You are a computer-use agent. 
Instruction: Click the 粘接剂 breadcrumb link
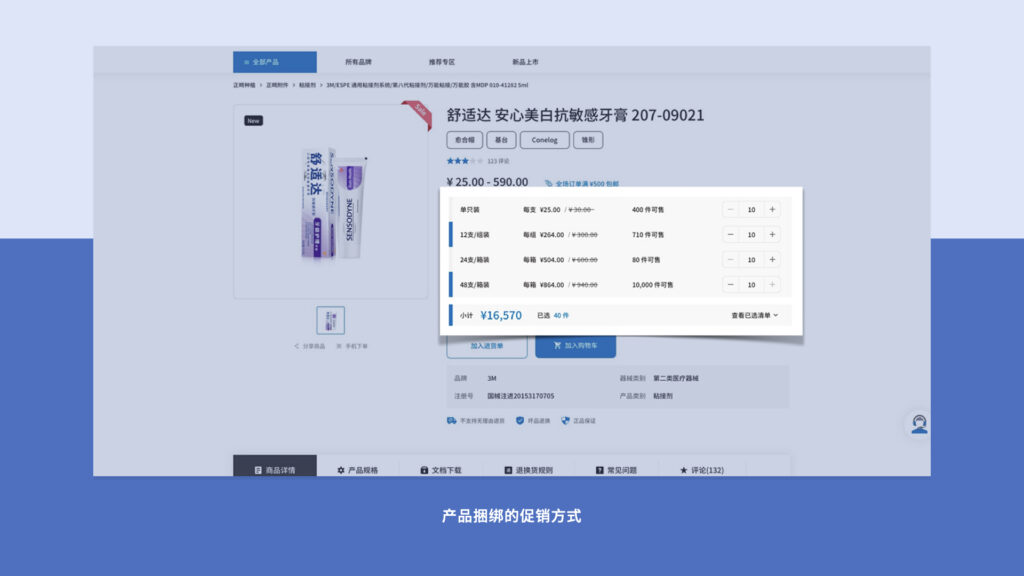click(307, 85)
